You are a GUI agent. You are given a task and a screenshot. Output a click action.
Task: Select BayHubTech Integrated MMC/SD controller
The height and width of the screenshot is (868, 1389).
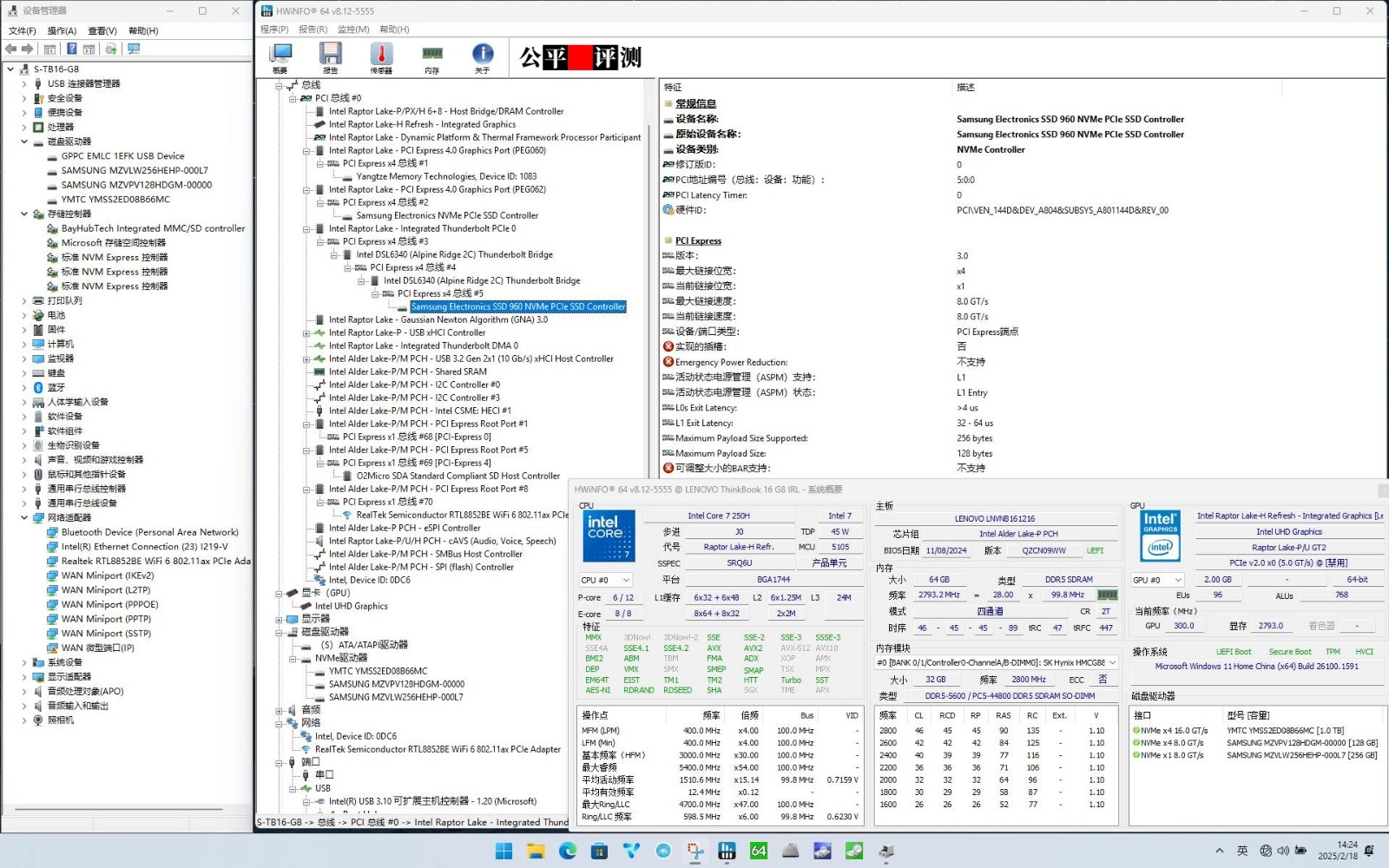point(153,229)
